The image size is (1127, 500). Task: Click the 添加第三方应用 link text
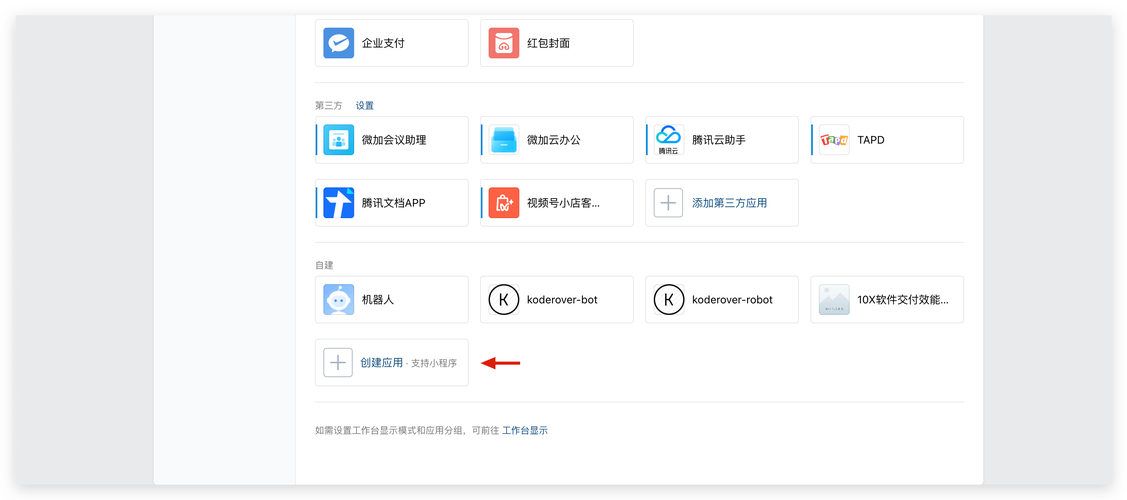point(729,203)
